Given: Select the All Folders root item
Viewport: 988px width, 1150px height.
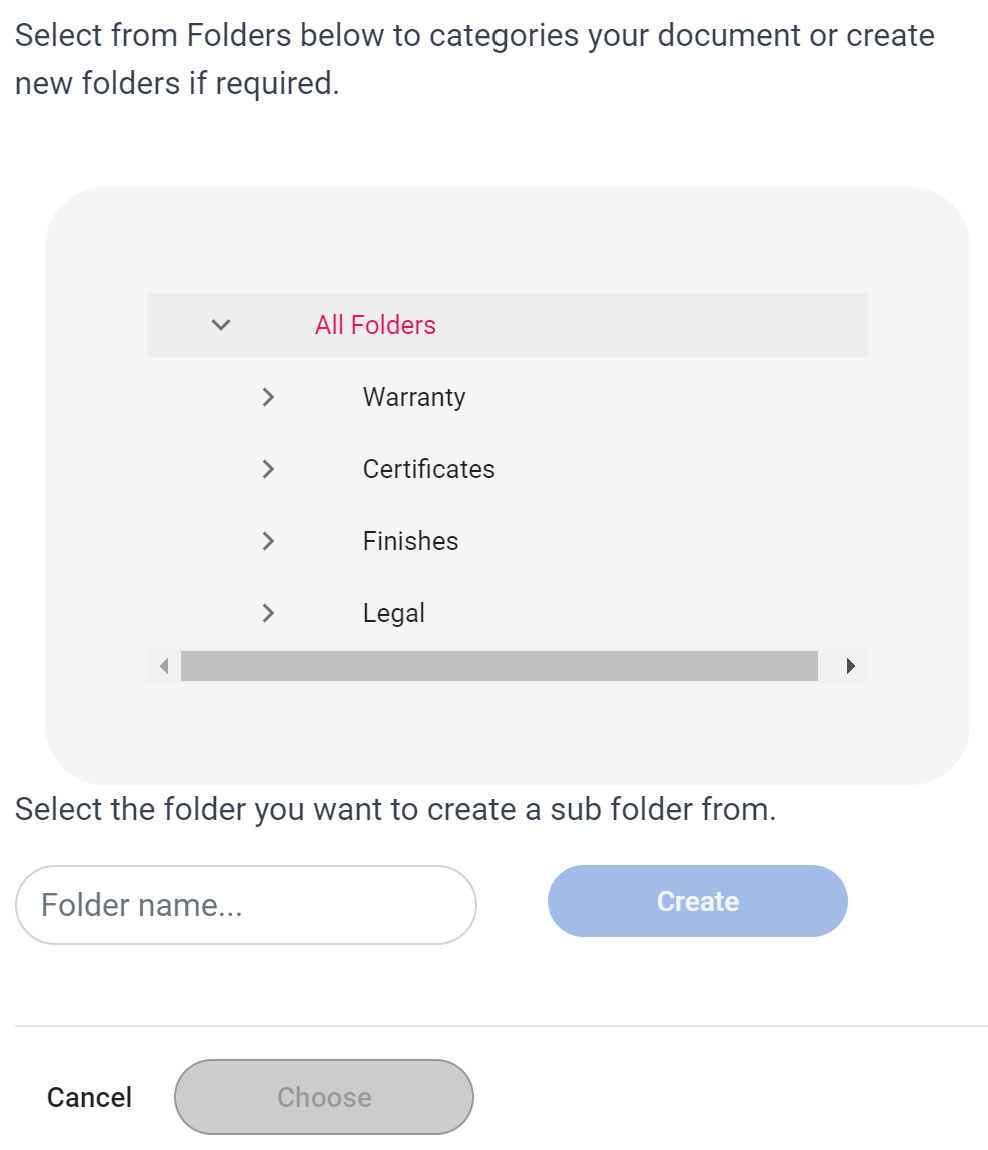Looking at the screenshot, I should [375, 325].
